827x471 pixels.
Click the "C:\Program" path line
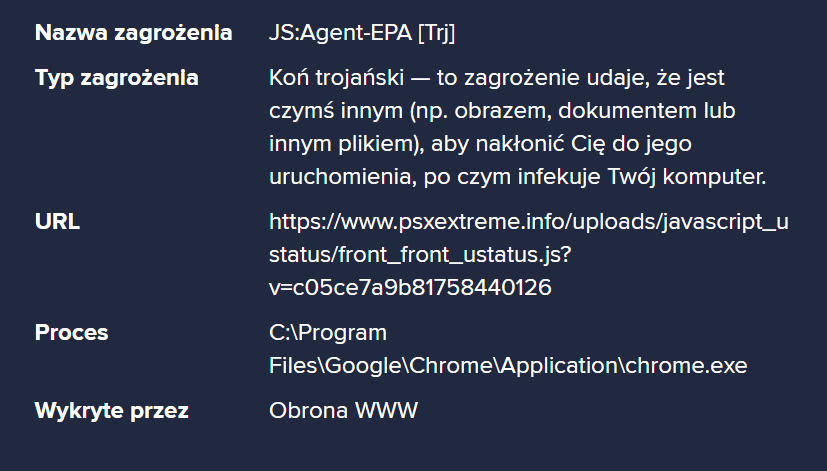[x=328, y=333]
